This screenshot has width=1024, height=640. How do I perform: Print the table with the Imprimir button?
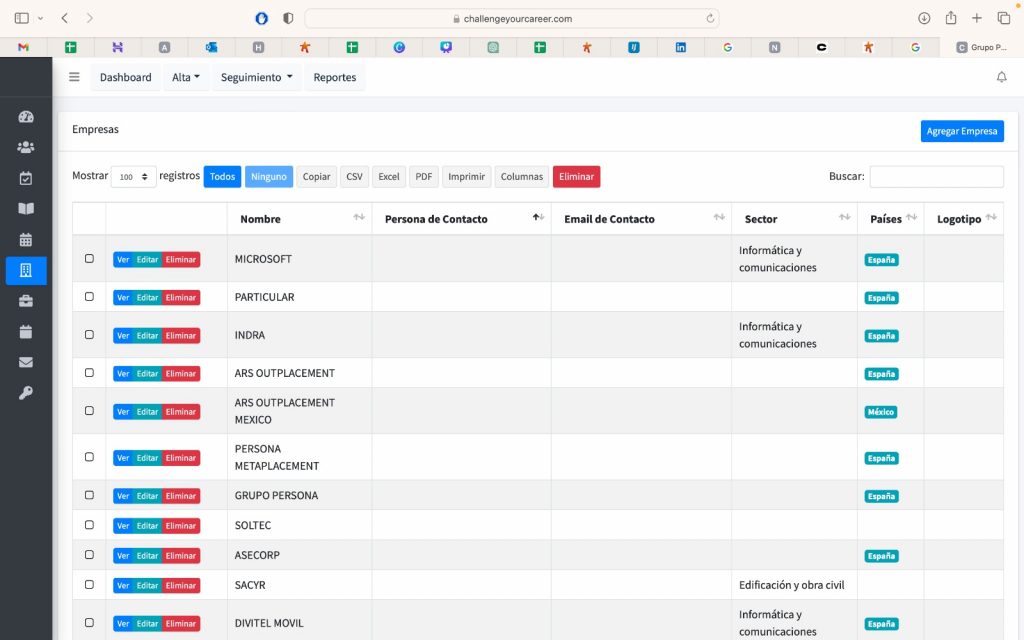(466, 176)
